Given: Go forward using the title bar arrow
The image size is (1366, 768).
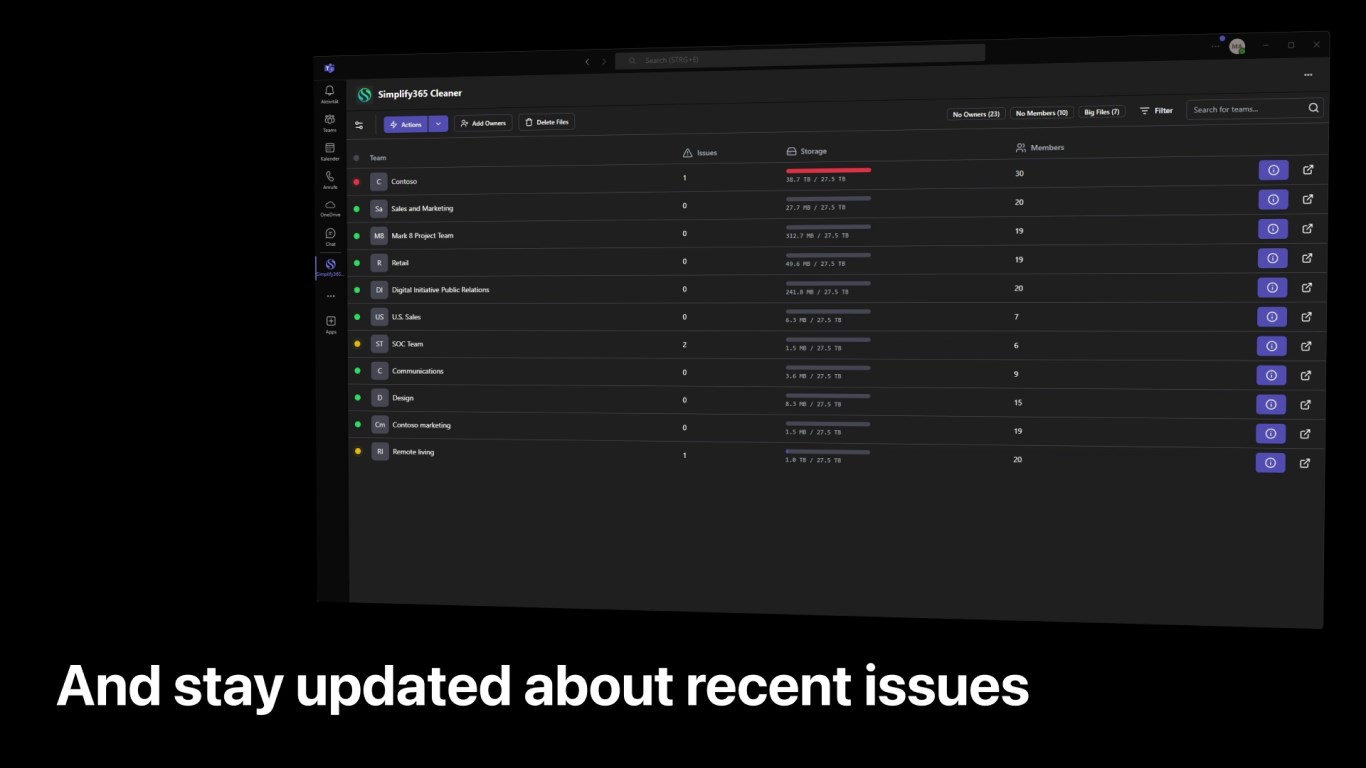Looking at the screenshot, I should (x=604, y=62).
